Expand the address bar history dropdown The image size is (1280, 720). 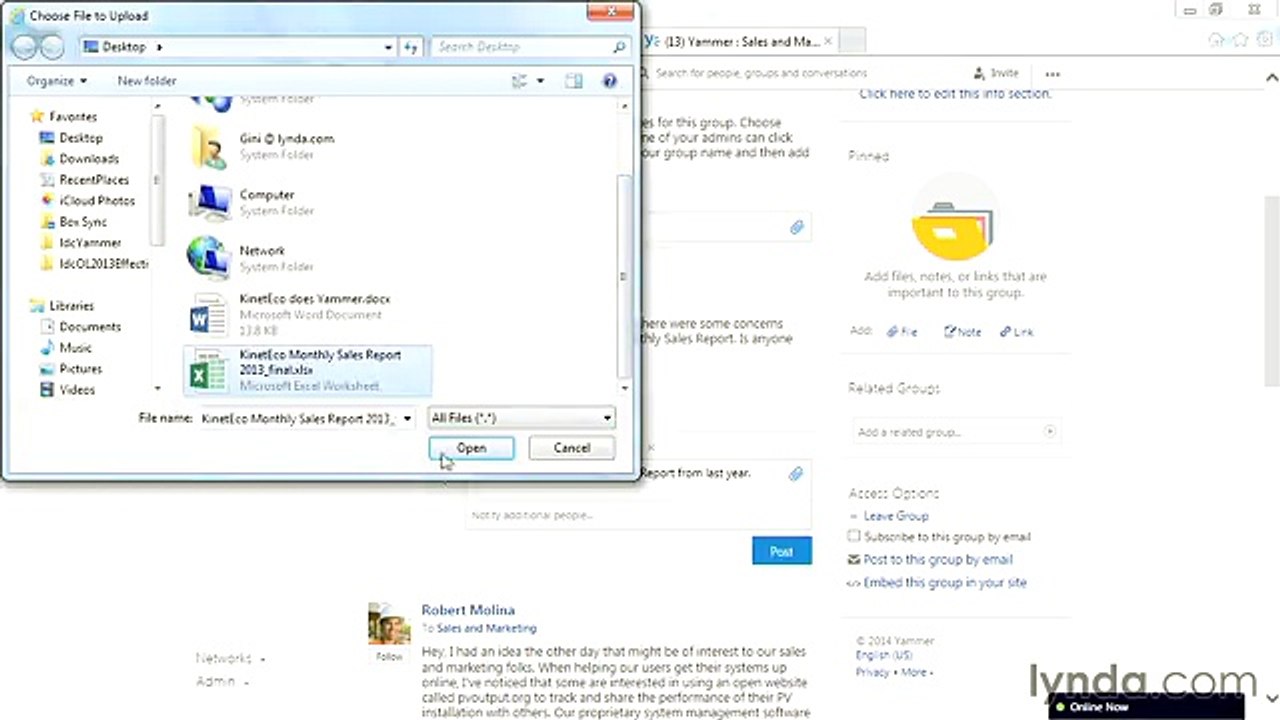point(388,47)
